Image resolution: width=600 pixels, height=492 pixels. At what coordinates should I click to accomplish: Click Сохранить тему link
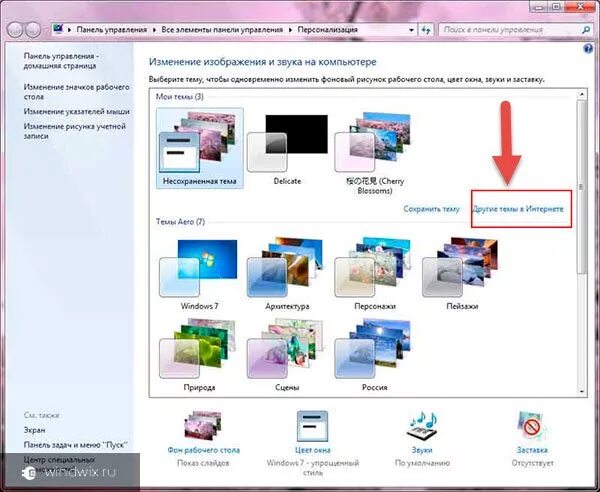tap(431, 209)
